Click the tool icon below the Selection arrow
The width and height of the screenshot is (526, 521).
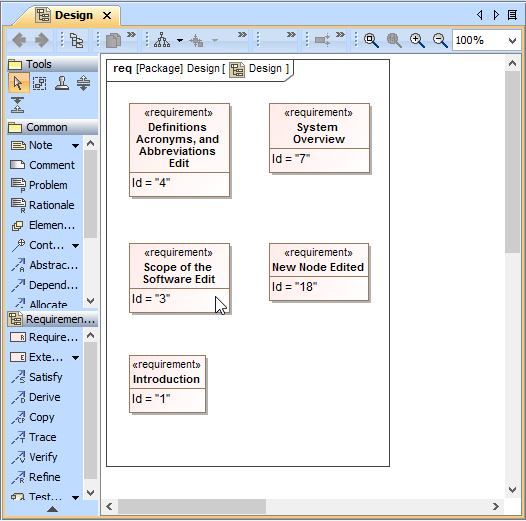pos(17,105)
